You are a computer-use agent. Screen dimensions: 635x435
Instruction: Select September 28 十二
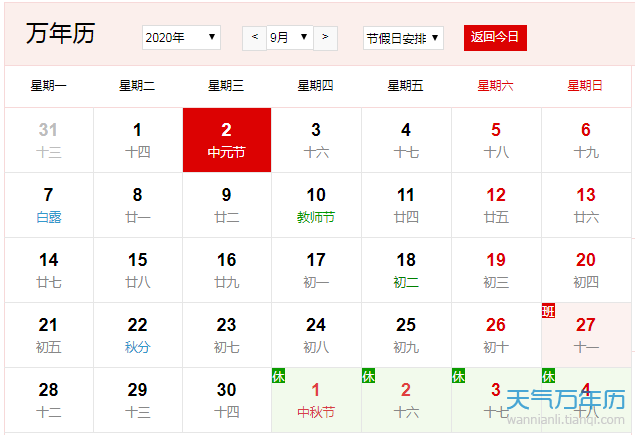[49, 400]
